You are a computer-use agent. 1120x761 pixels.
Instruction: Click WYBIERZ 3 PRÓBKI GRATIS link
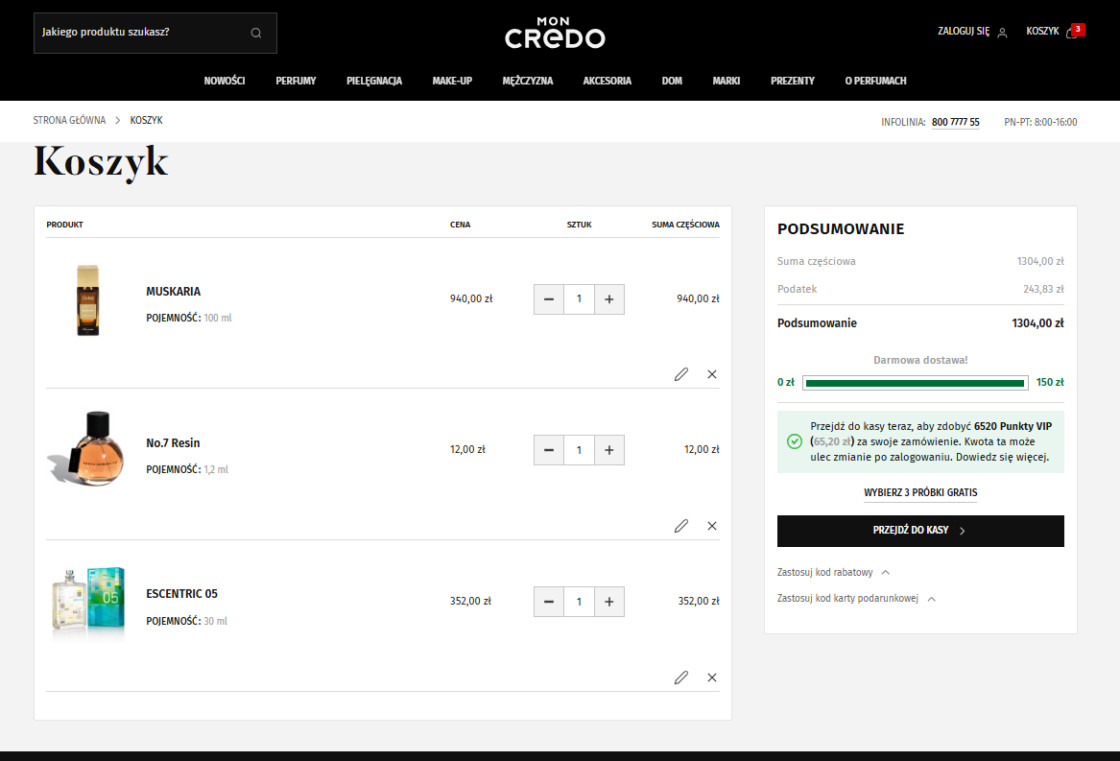[x=920, y=493]
